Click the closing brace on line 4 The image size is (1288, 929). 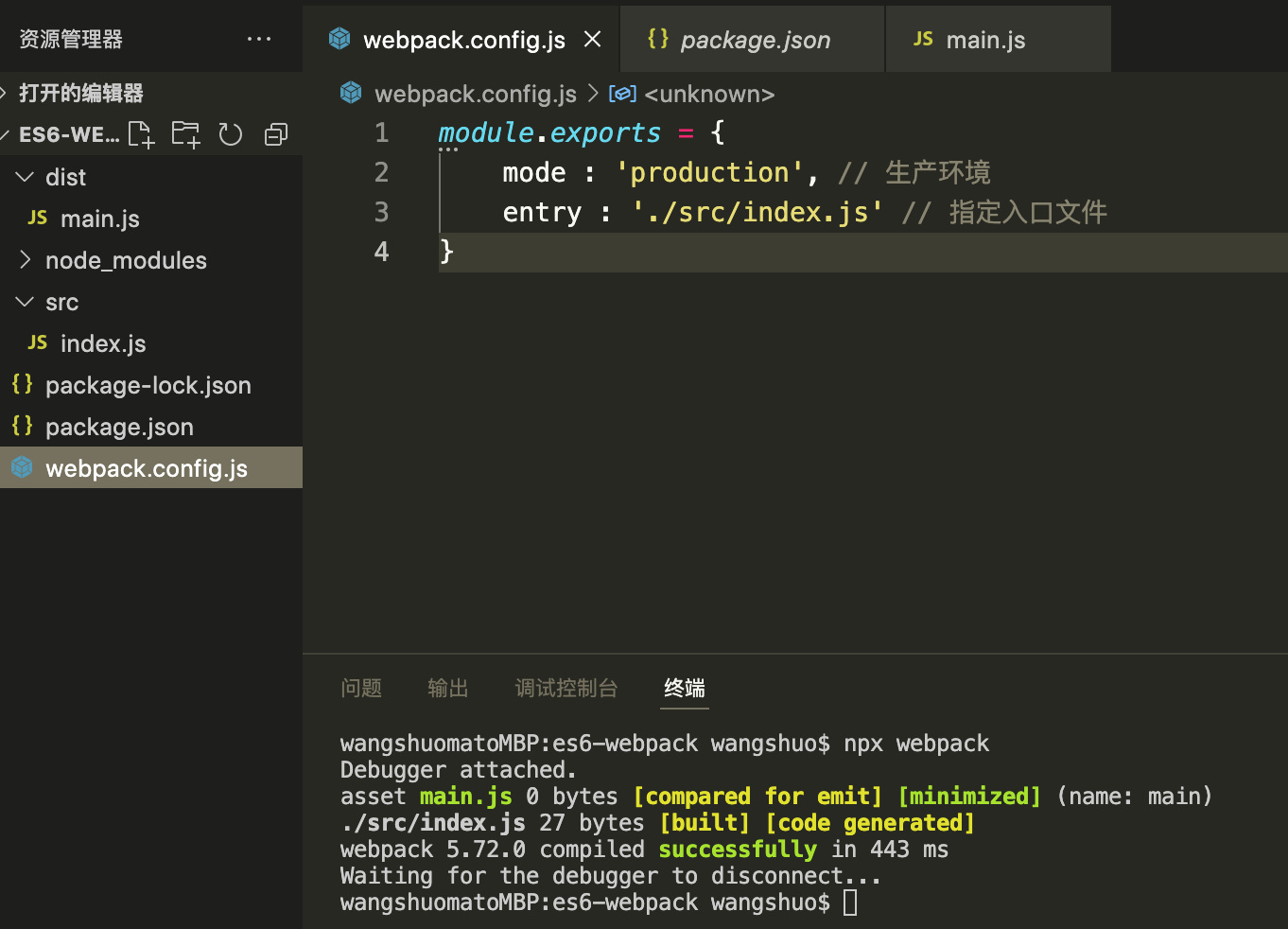click(446, 252)
